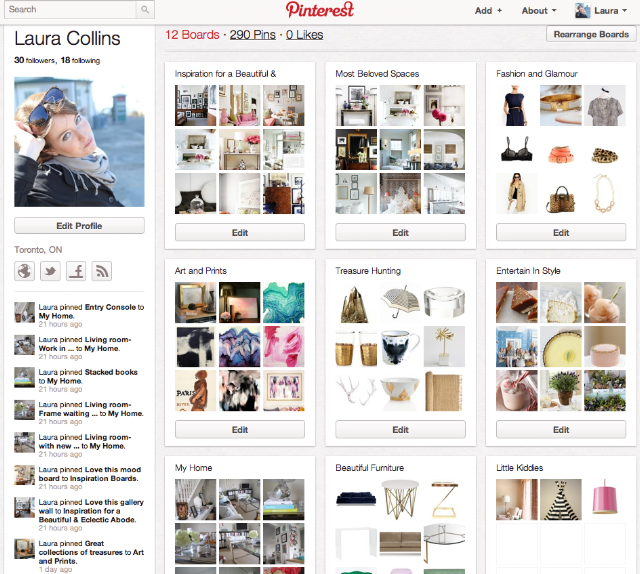Open the black bra thumbnail in Fashion board

[516, 149]
